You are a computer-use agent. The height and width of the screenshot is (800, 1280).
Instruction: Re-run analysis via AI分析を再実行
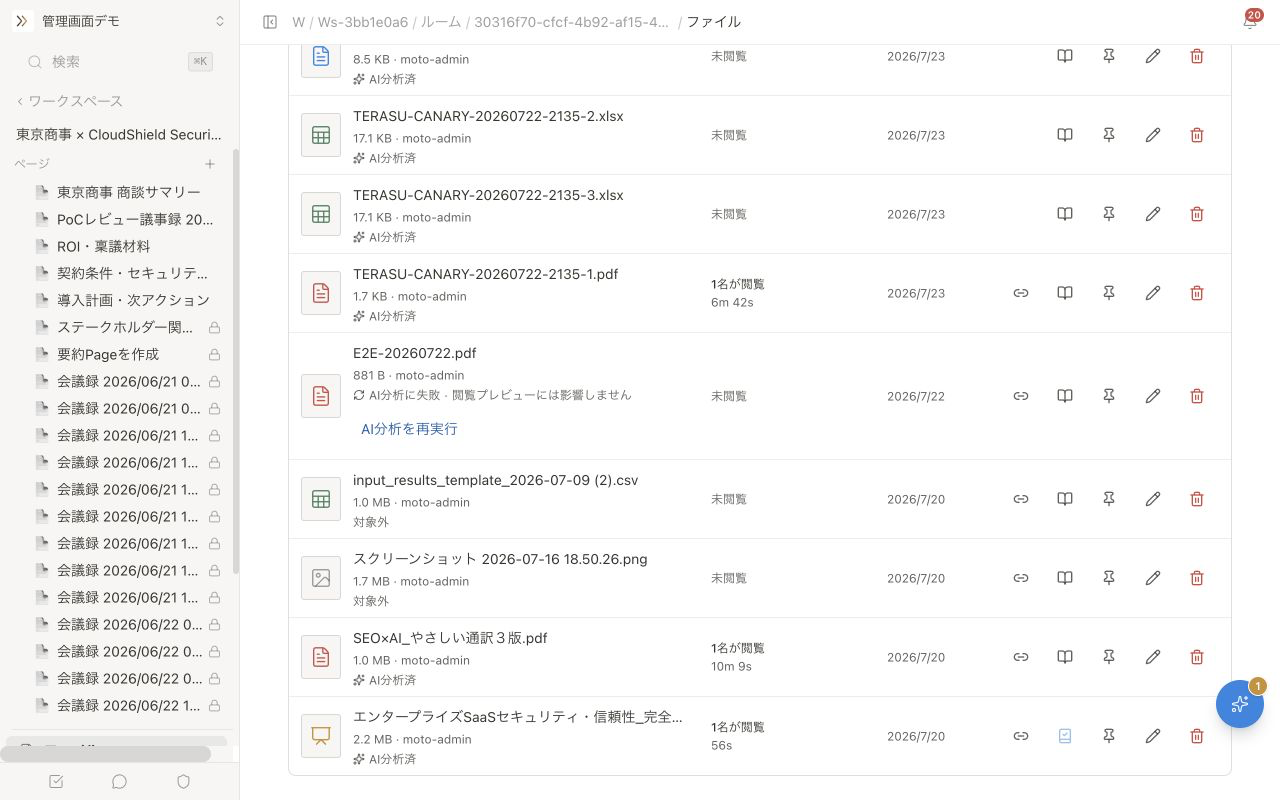click(x=409, y=428)
